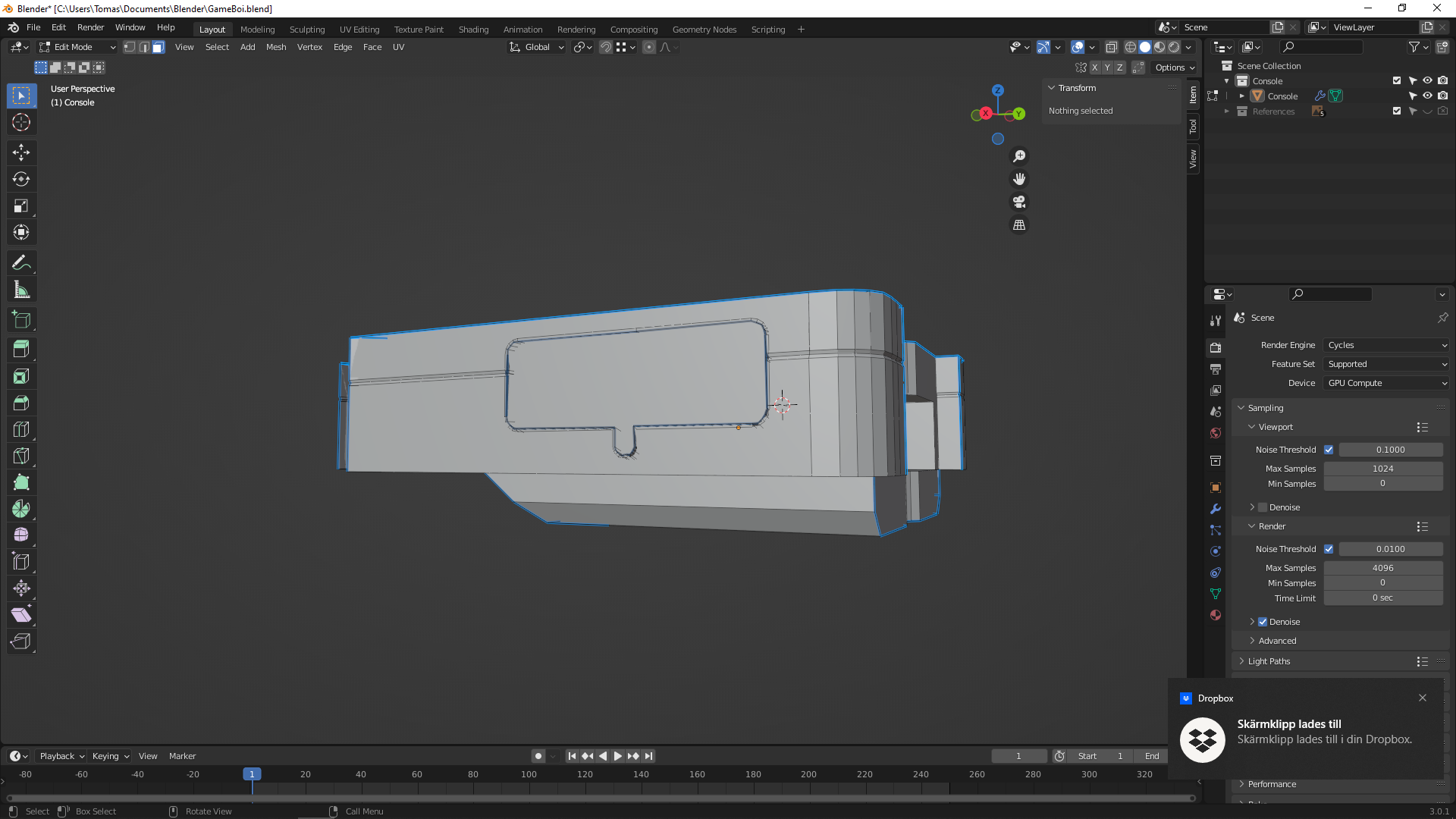Select the Measure tool
Image resolution: width=1456 pixels, height=819 pixels.
(21, 290)
